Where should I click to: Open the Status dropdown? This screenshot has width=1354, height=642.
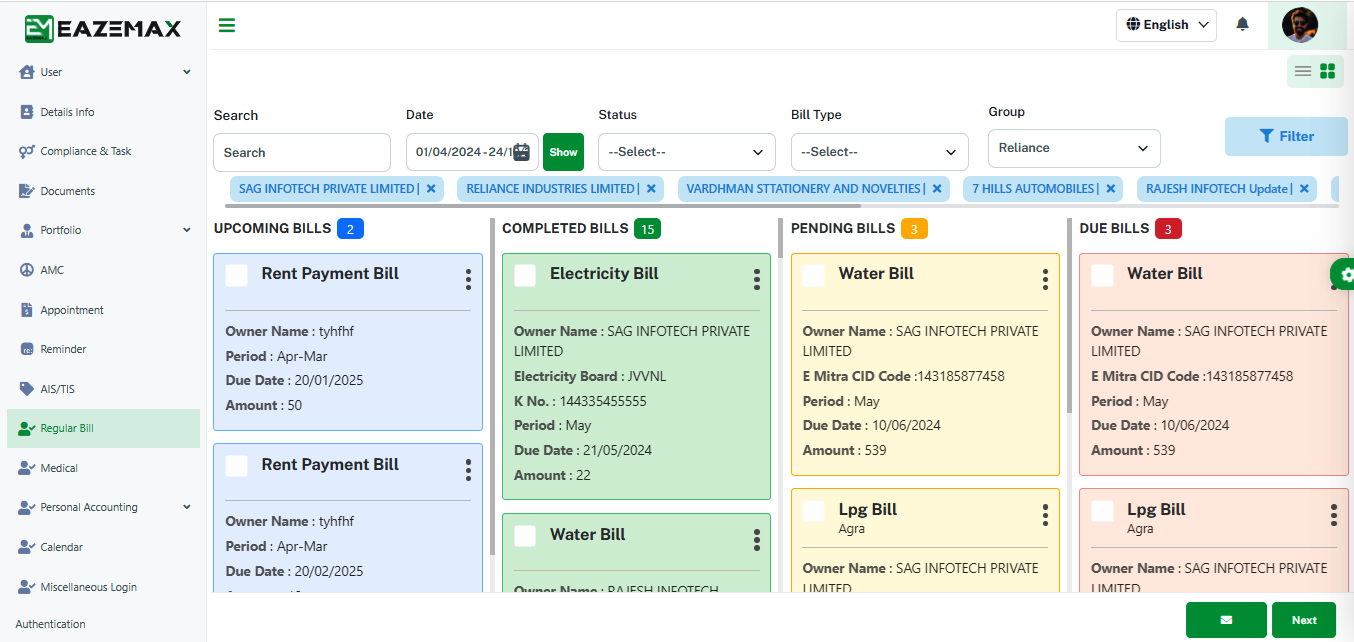(687, 152)
